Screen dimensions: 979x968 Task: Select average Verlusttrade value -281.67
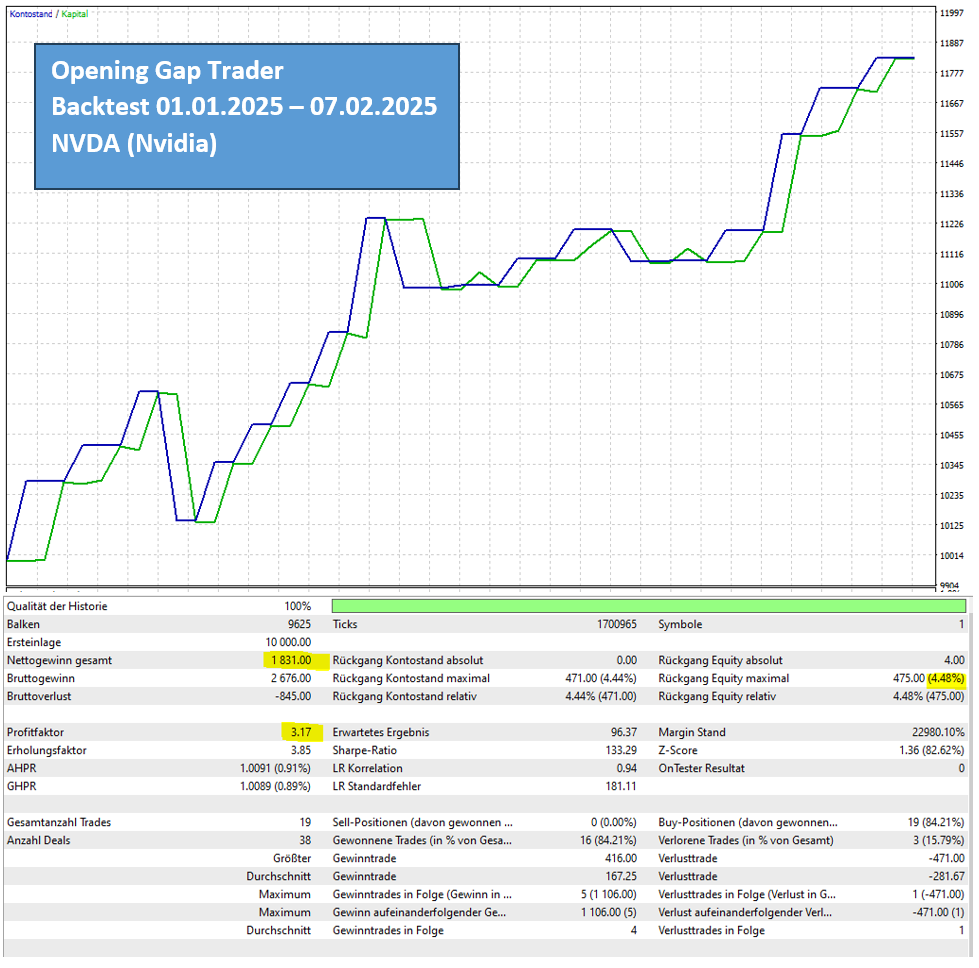tap(947, 877)
